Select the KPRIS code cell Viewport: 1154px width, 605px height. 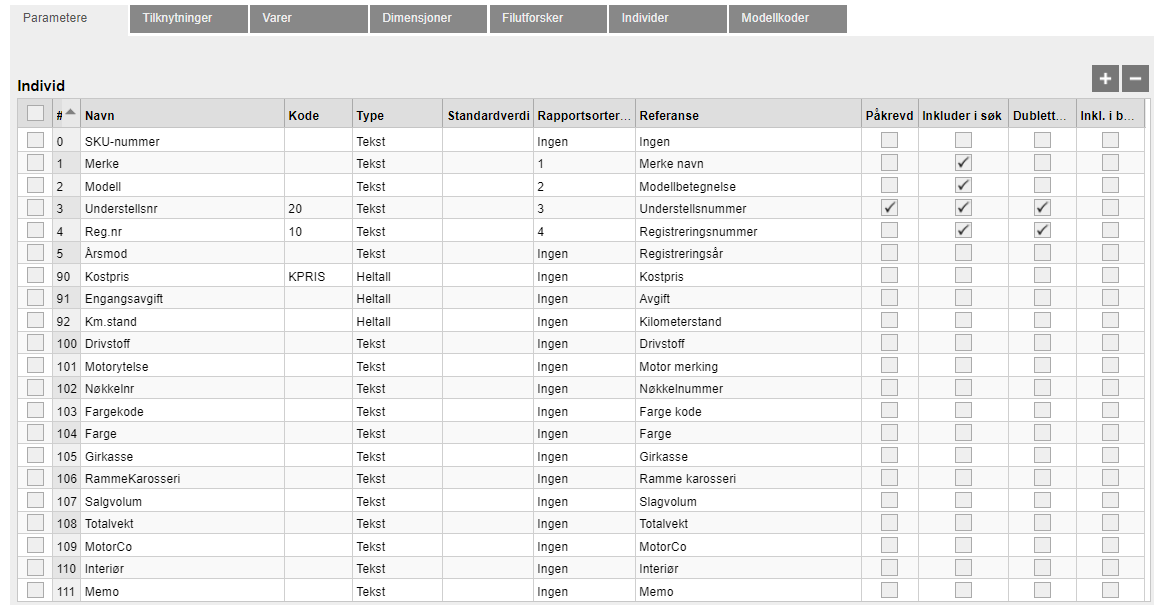(x=318, y=276)
